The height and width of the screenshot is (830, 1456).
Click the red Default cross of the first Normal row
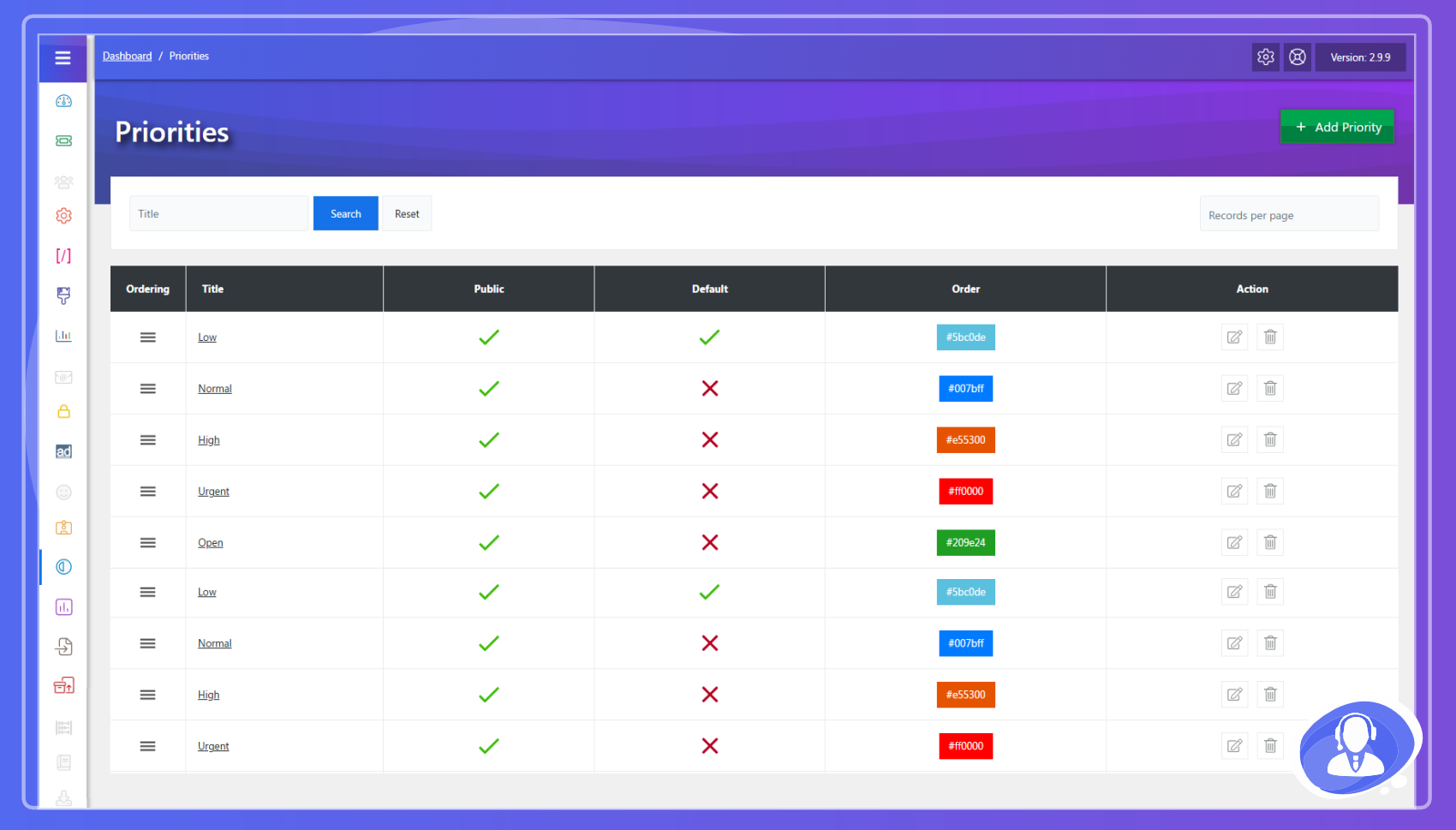710,389
